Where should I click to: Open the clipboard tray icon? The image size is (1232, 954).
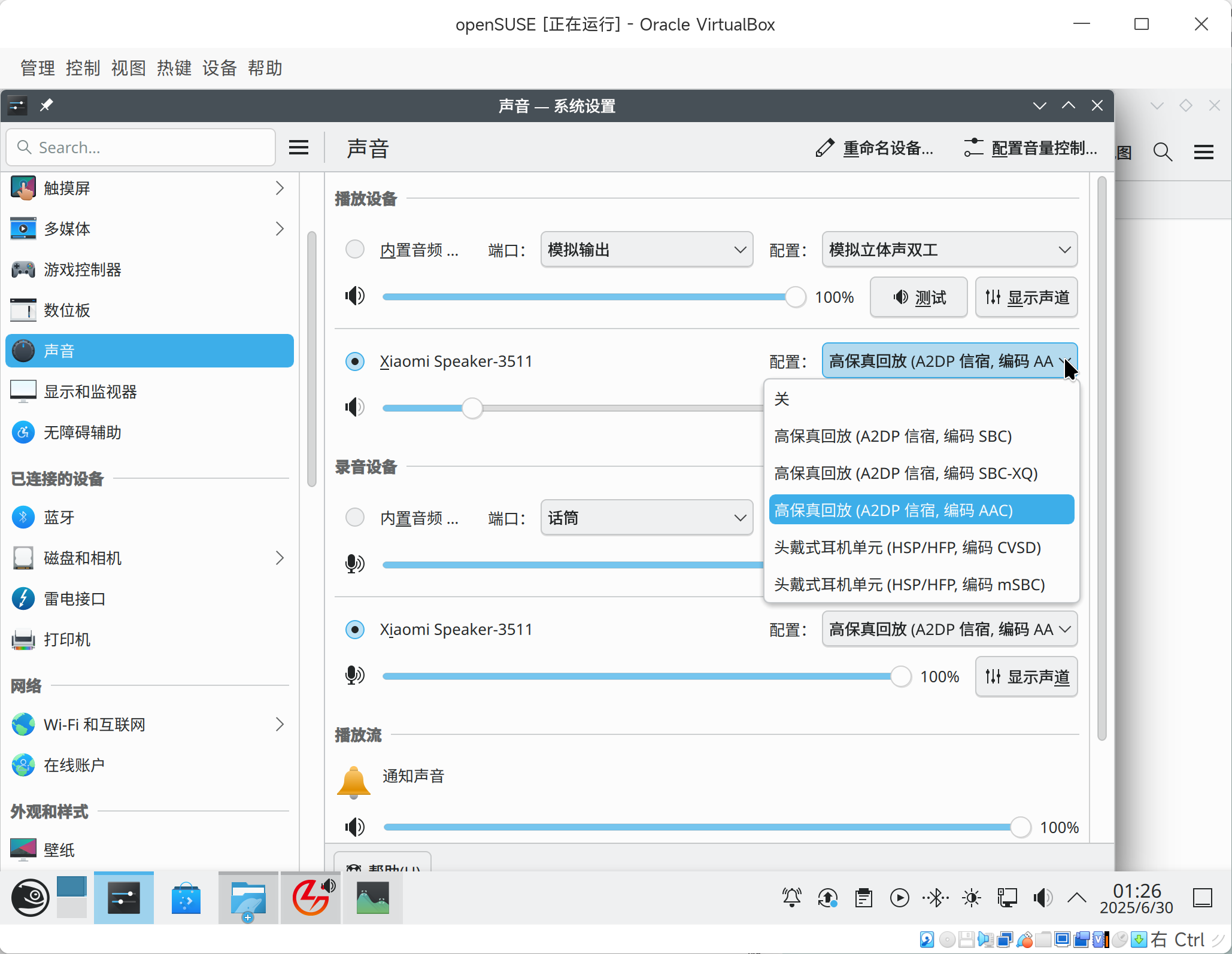(x=864, y=897)
